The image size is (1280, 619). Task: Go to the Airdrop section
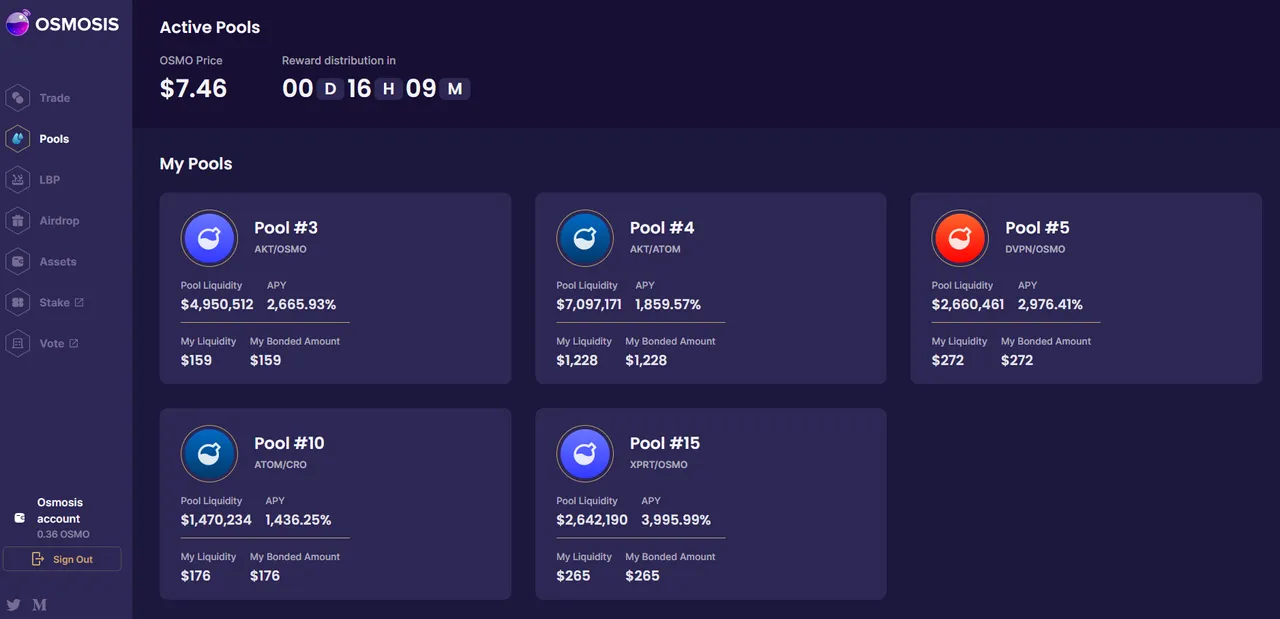coord(59,221)
